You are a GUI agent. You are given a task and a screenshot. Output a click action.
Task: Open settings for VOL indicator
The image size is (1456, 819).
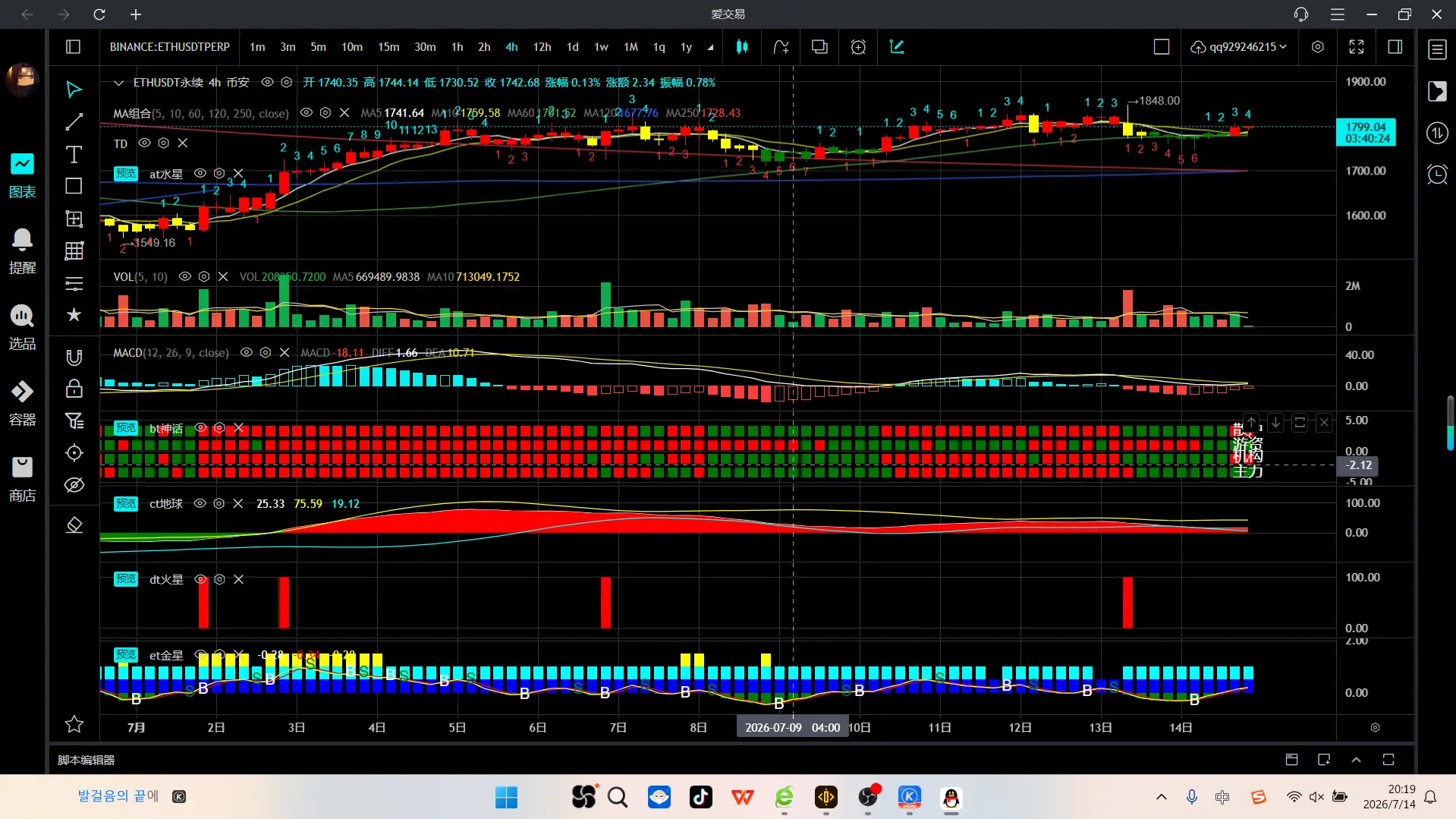pyautogui.click(x=204, y=276)
